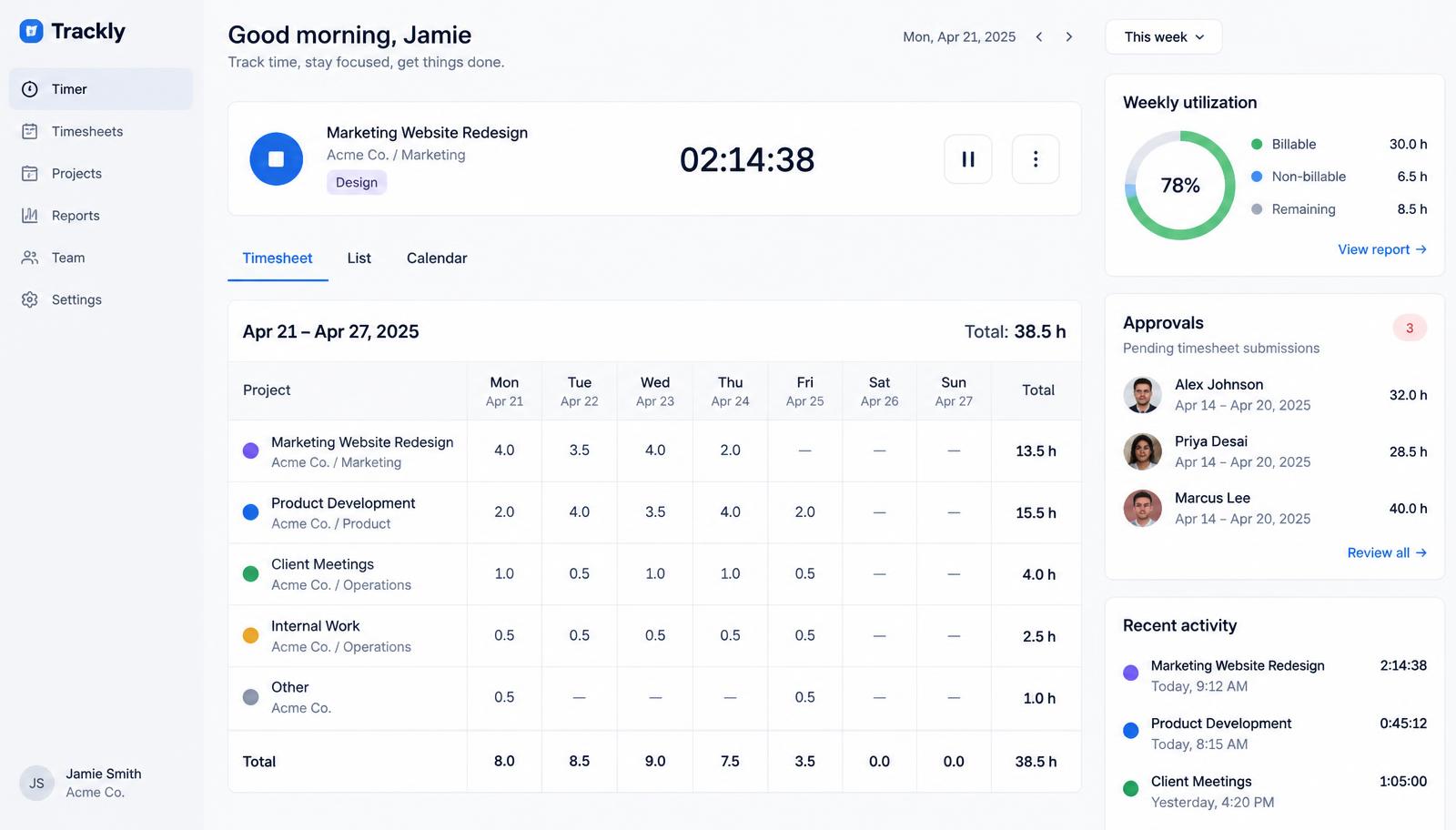
Task: Click the Sat Apr 26 column header
Action: point(880,390)
